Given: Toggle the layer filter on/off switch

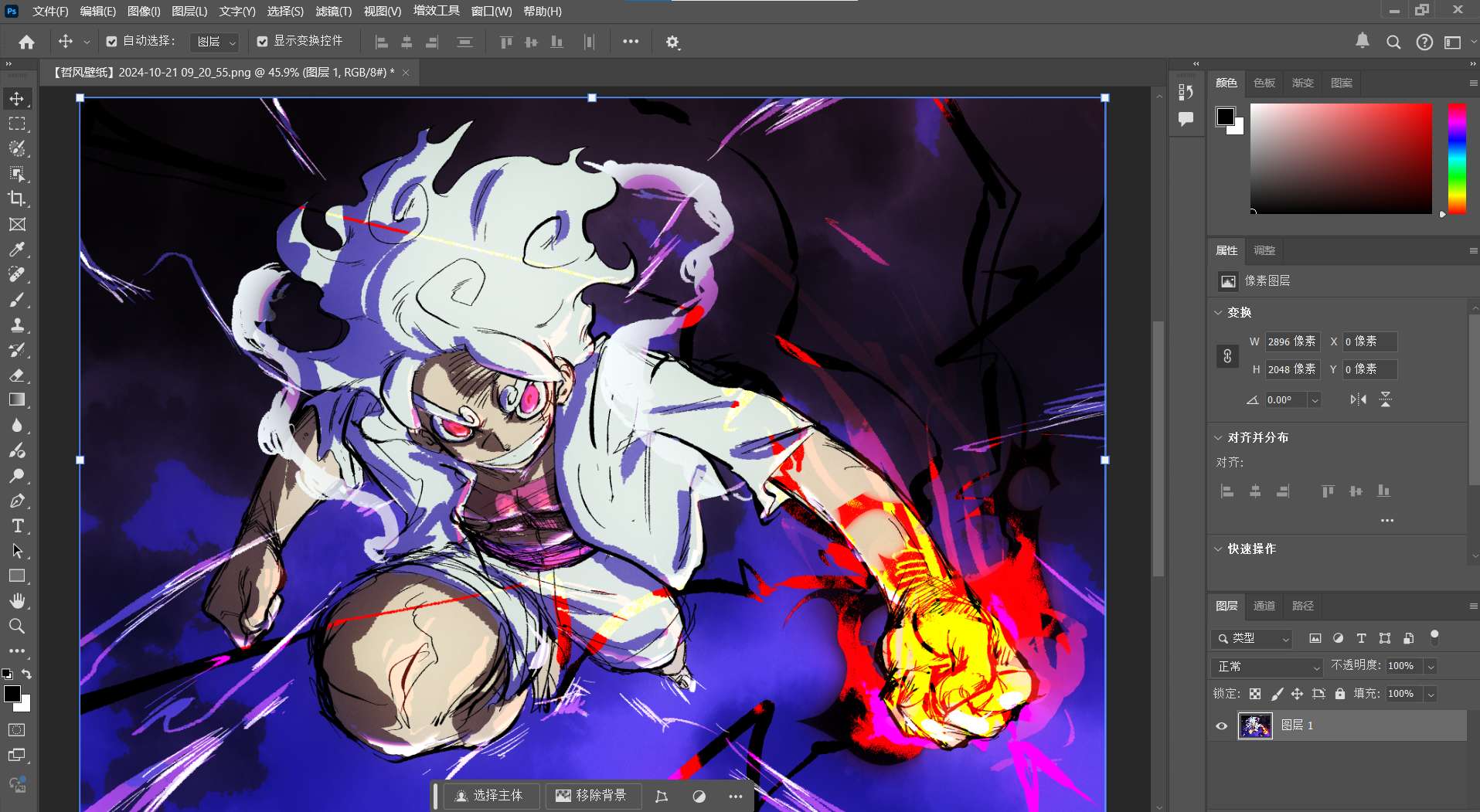Looking at the screenshot, I should pos(1434,637).
